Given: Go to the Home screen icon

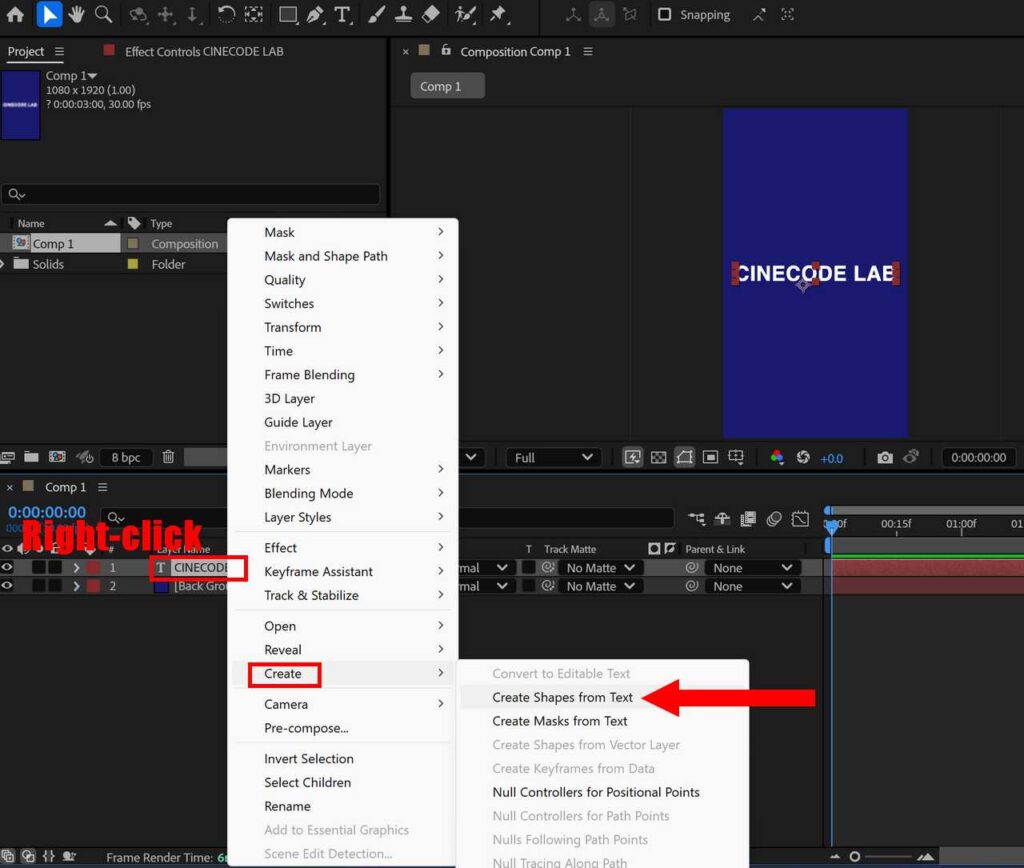Looking at the screenshot, I should [x=14, y=14].
